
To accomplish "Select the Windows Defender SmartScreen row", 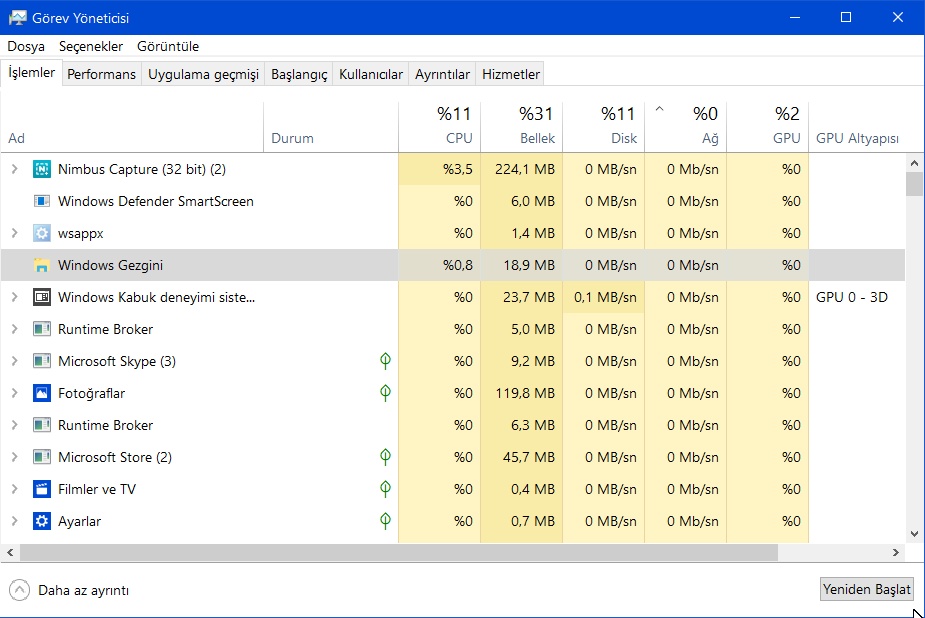I will (x=452, y=201).
